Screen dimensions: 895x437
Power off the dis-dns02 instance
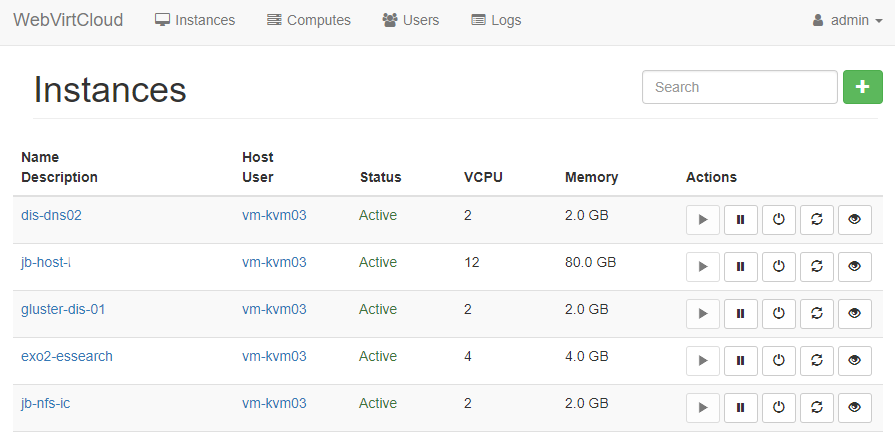click(x=779, y=220)
